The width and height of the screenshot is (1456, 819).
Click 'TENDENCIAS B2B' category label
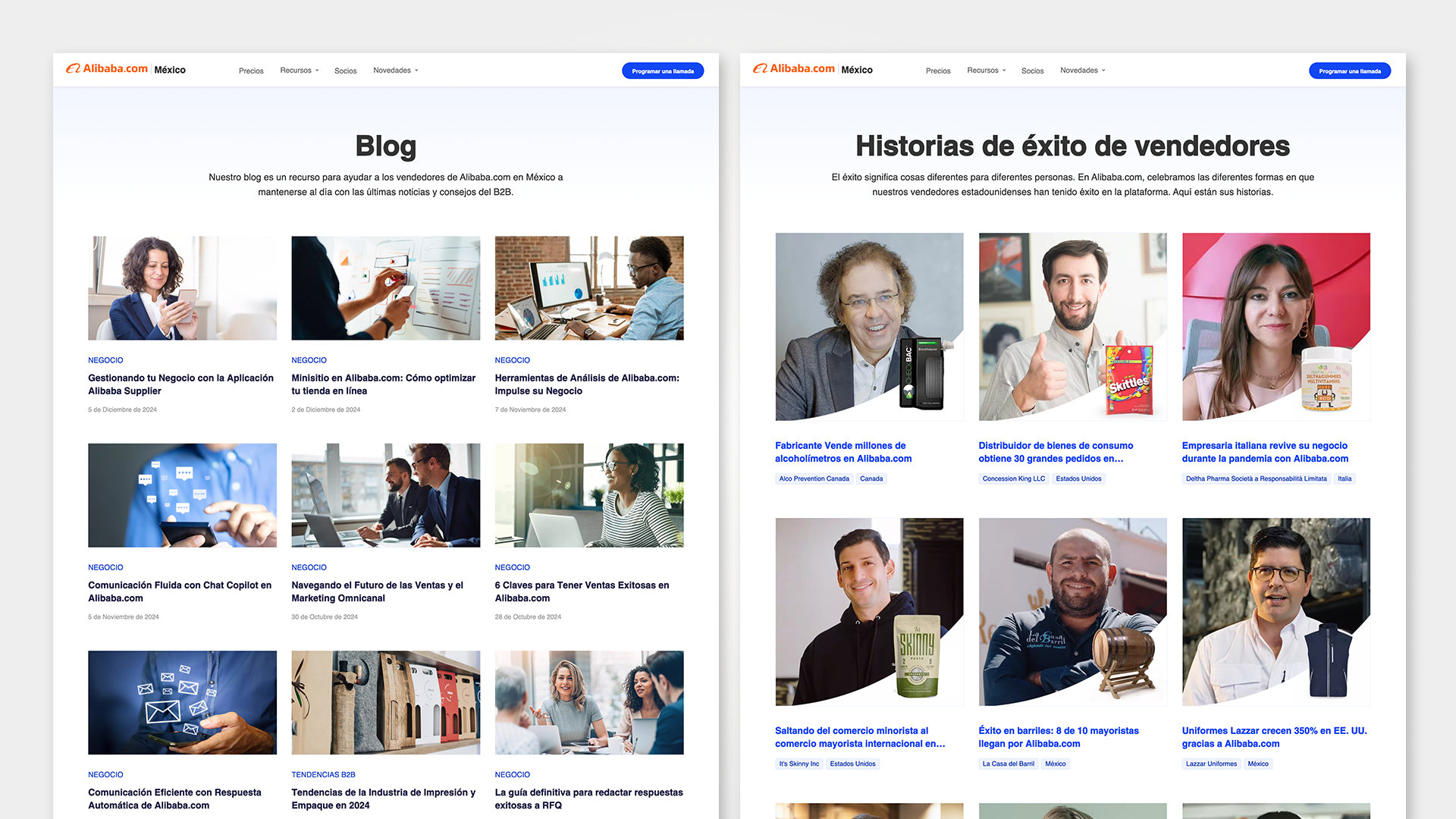click(x=323, y=774)
